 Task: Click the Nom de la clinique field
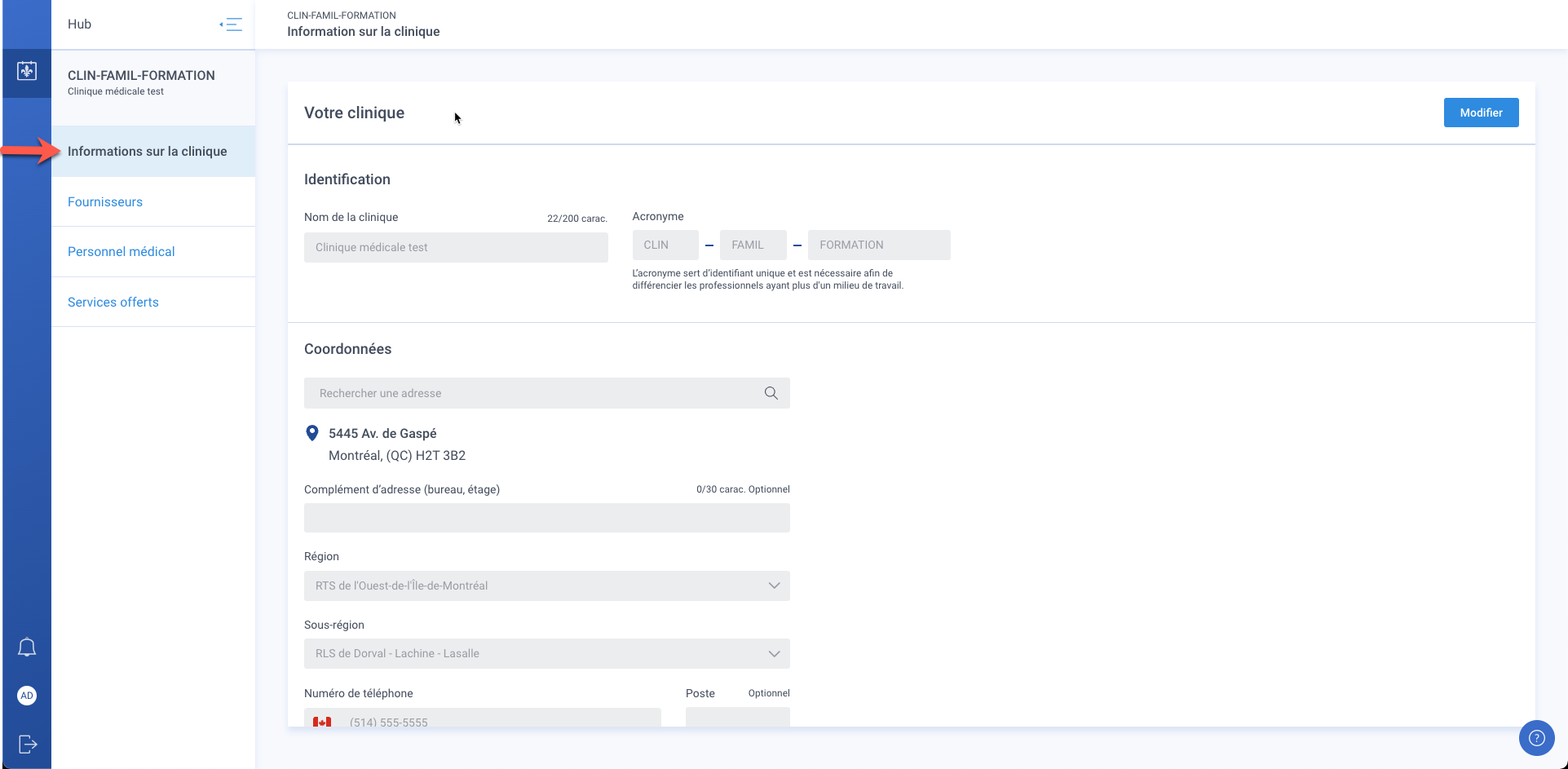(x=456, y=247)
